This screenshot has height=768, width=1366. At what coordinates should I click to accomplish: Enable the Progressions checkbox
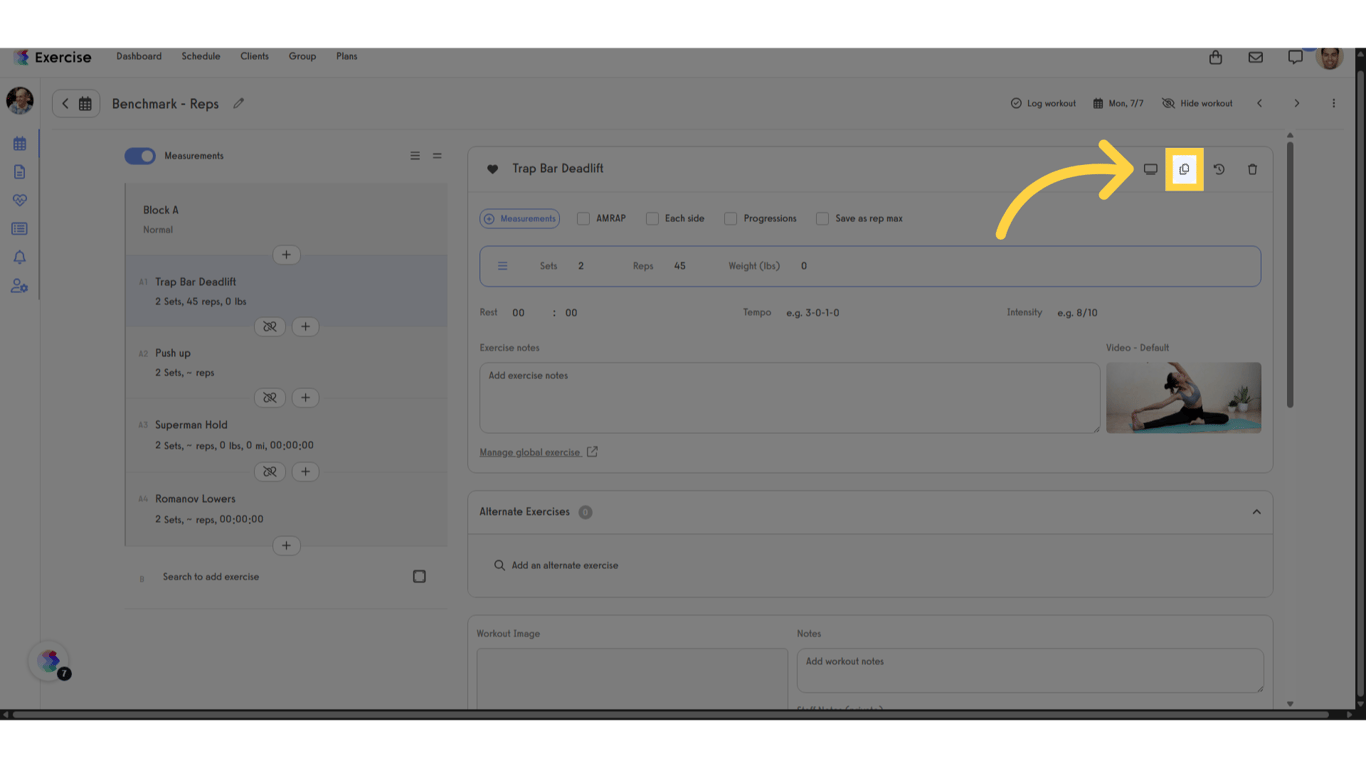[x=730, y=218]
